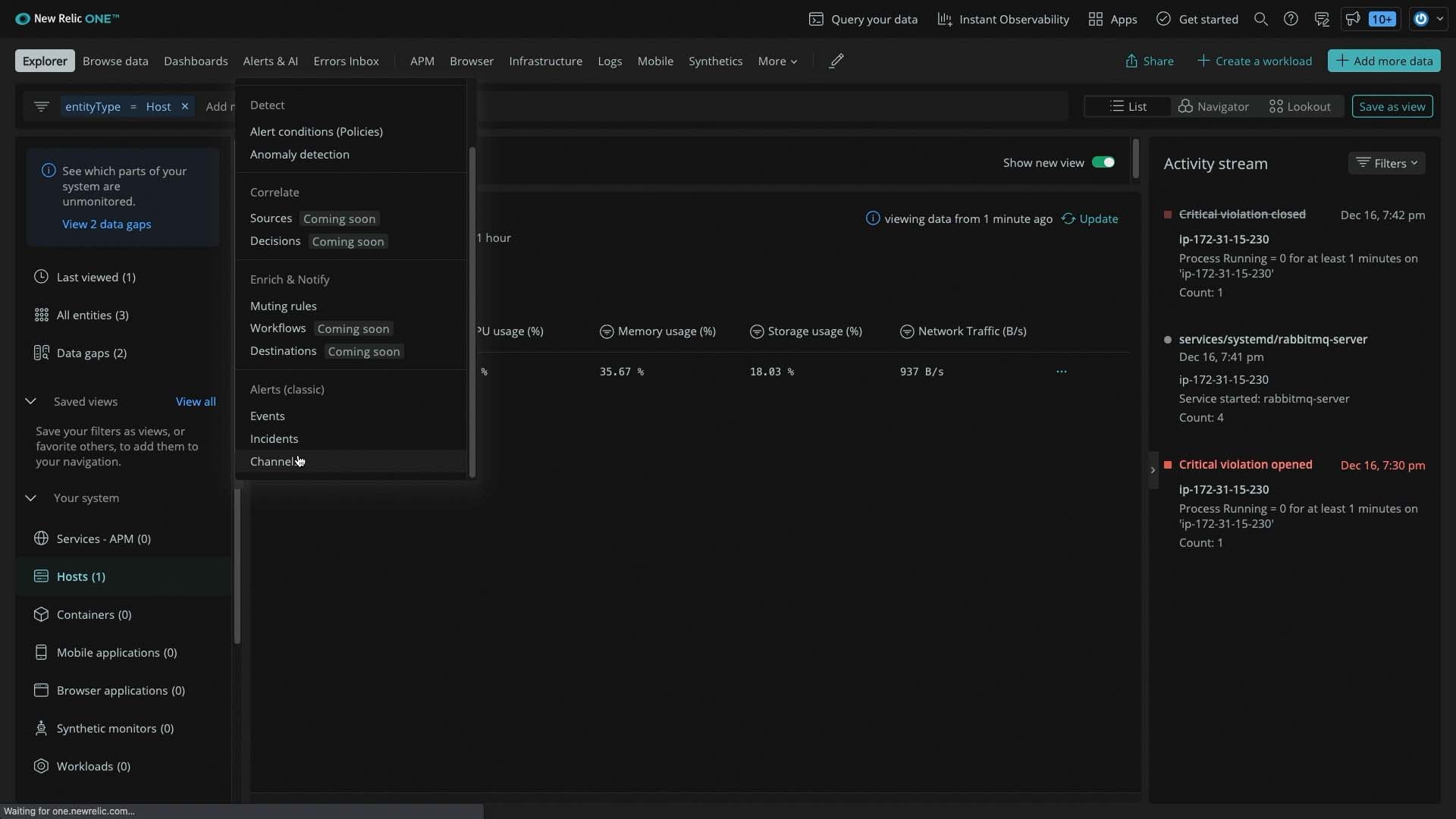This screenshot has width=1456, height=819.
Task: Click the pencil edit navigation icon
Action: [x=836, y=61]
